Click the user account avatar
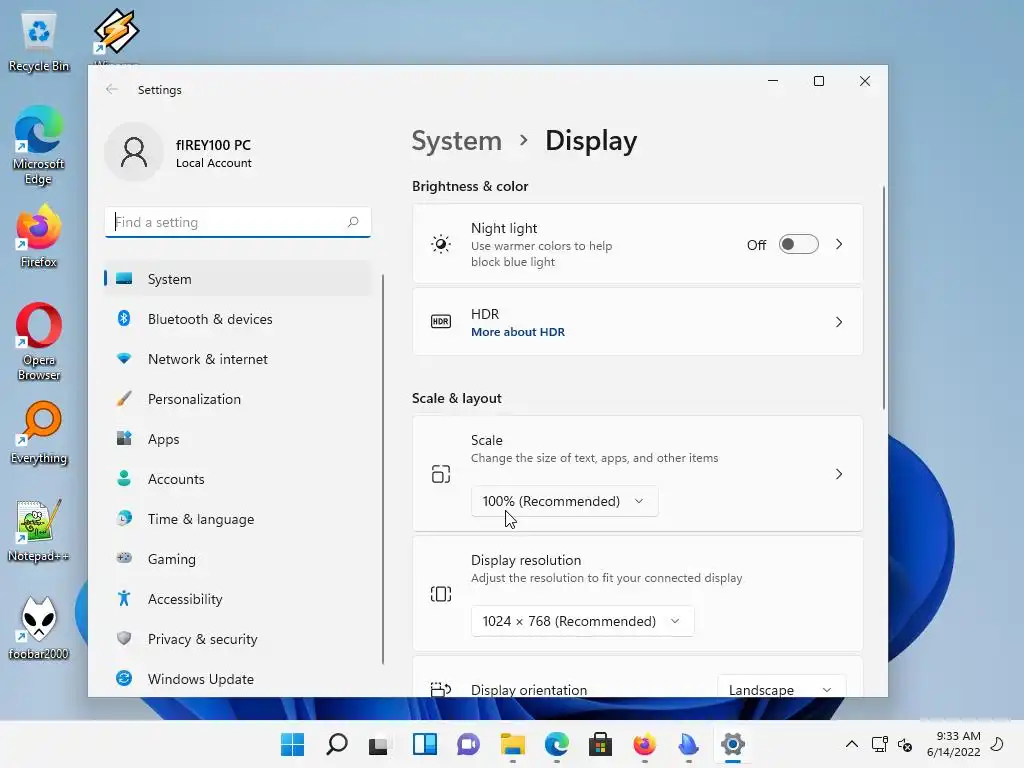 click(x=134, y=152)
